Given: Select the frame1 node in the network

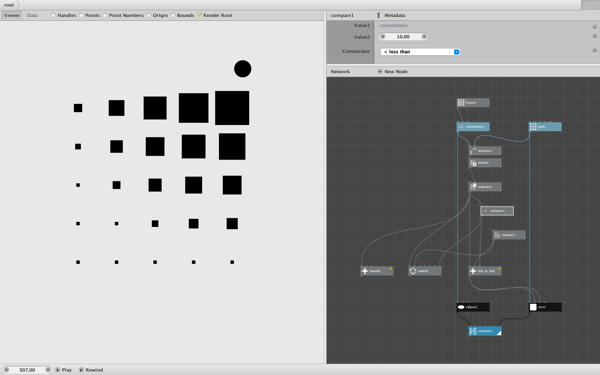Looking at the screenshot, I should pyautogui.click(x=473, y=103).
